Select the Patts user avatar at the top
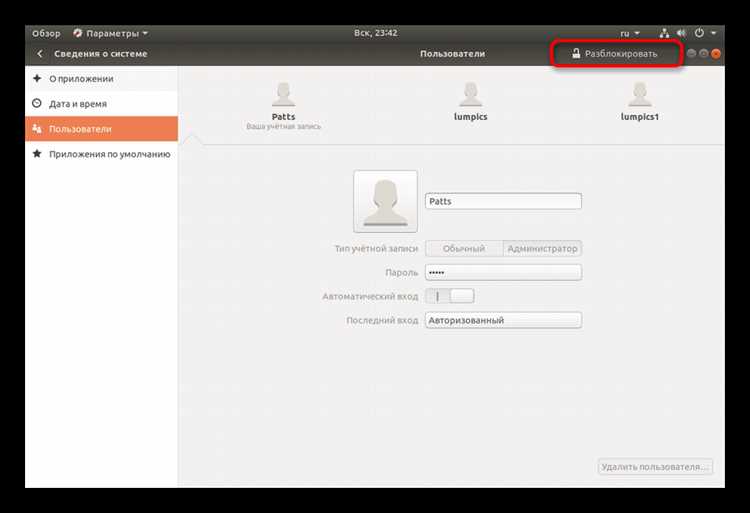750x513 pixels. [283, 94]
